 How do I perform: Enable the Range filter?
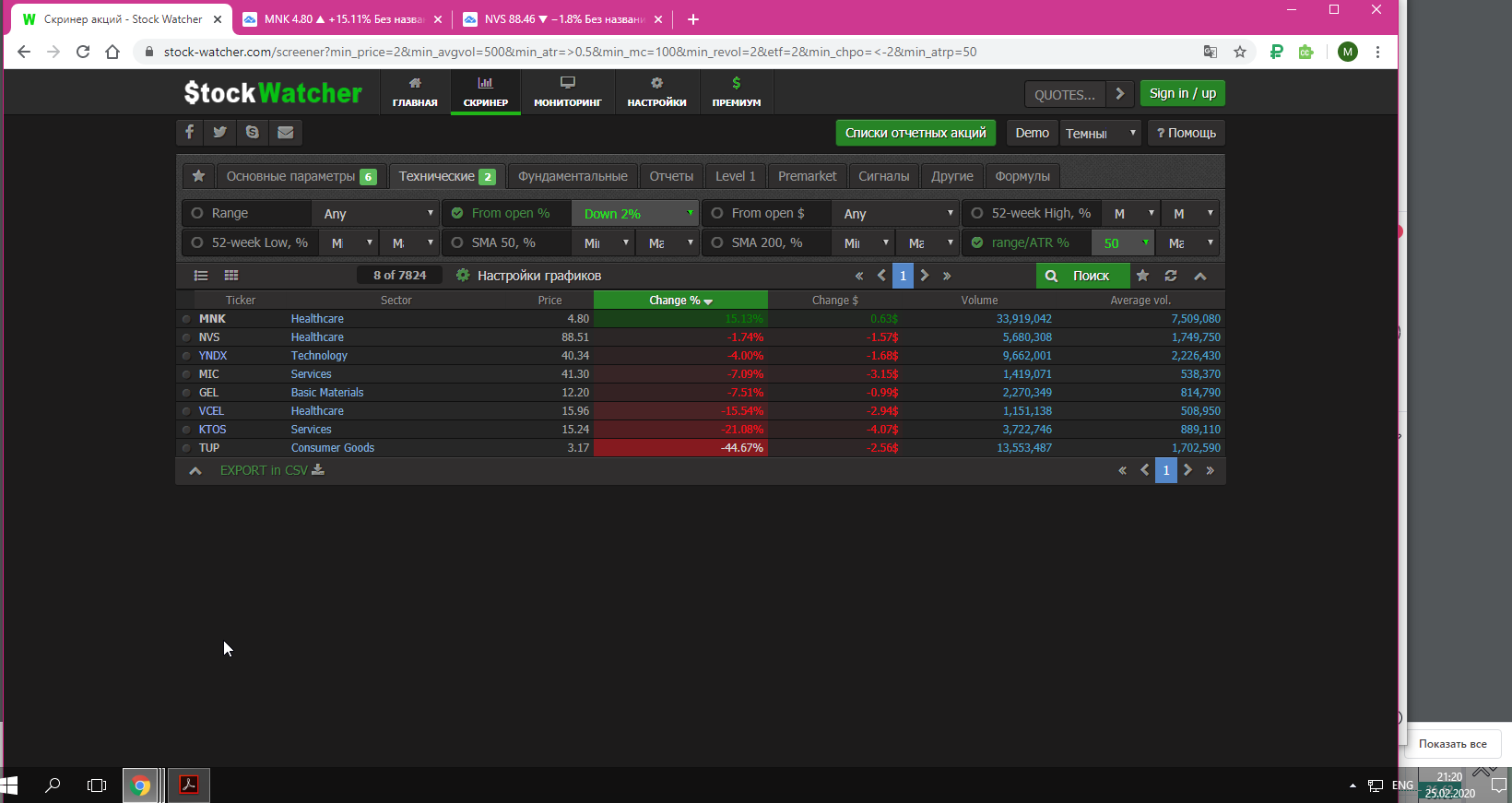click(197, 213)
